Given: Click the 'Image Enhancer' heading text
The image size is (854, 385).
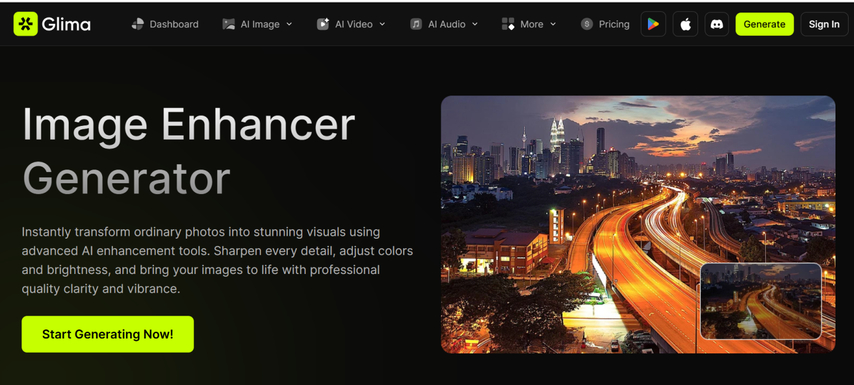Looking at the screenshot, I should pos(188,126).
